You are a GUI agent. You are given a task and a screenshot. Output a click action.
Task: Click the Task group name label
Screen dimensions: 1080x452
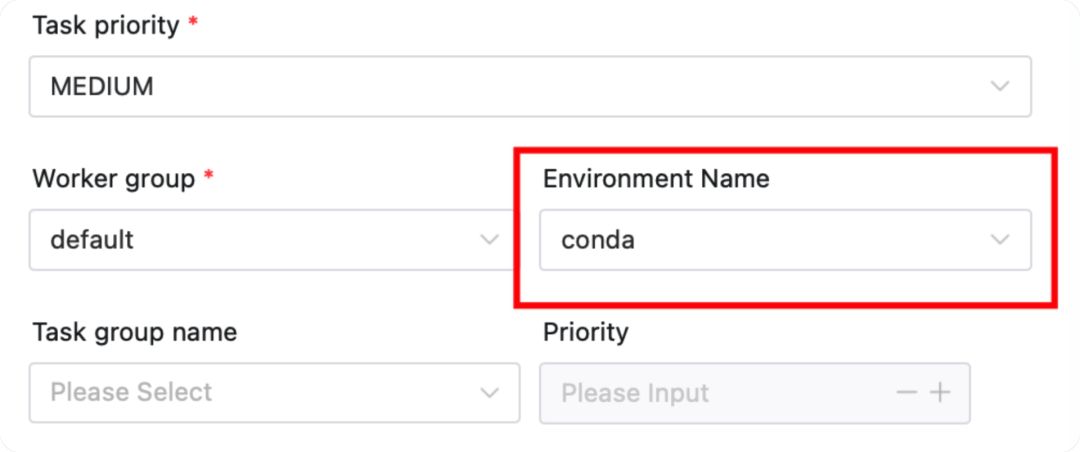point(135,332)
